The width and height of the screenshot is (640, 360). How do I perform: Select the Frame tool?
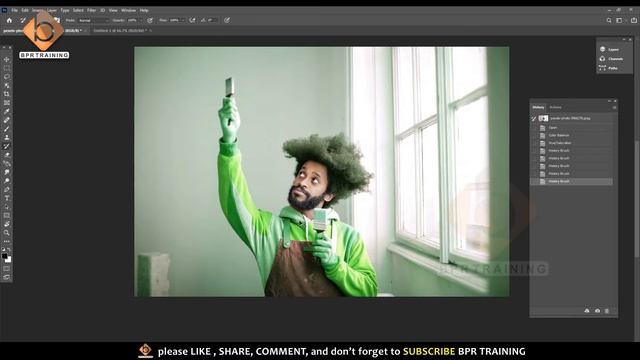click(x=7, y=103)
